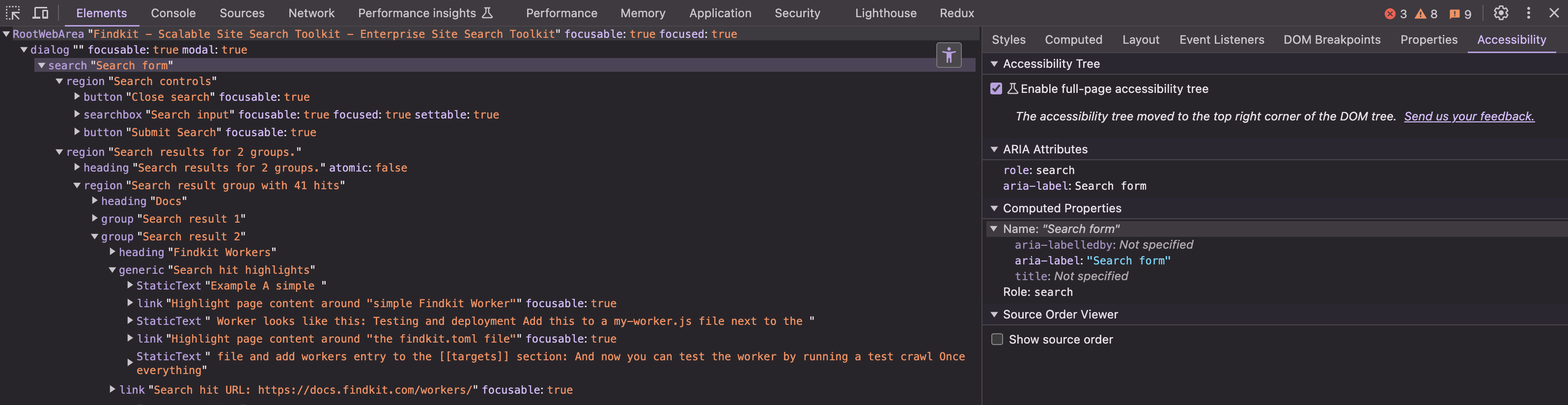Expand the button "Submit Search" node
The image size is (1568, 405).
coord(77,132)
